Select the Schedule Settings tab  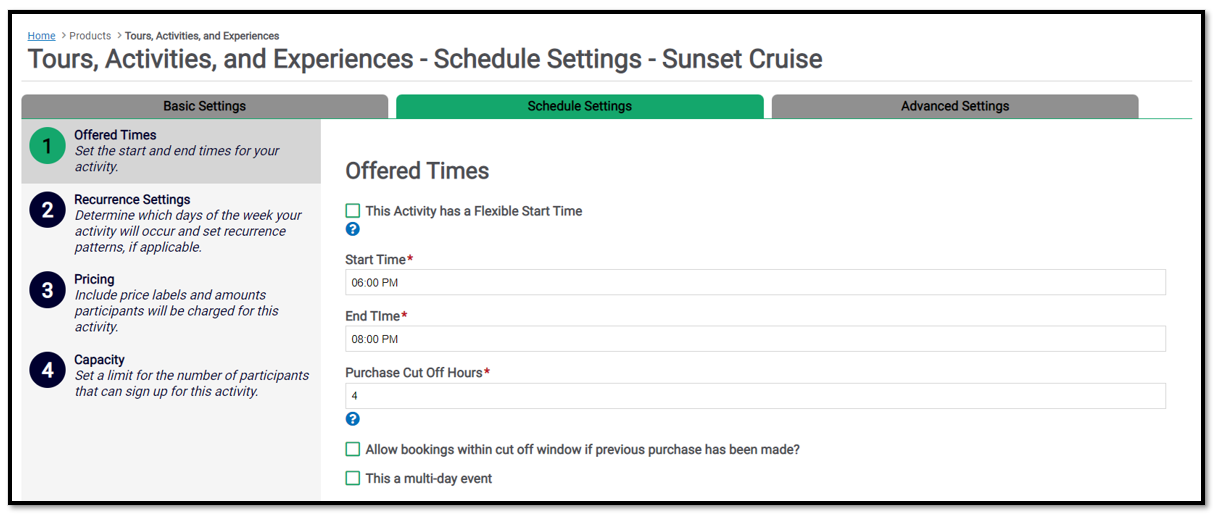pyautogui.click(x=580, y=106)
